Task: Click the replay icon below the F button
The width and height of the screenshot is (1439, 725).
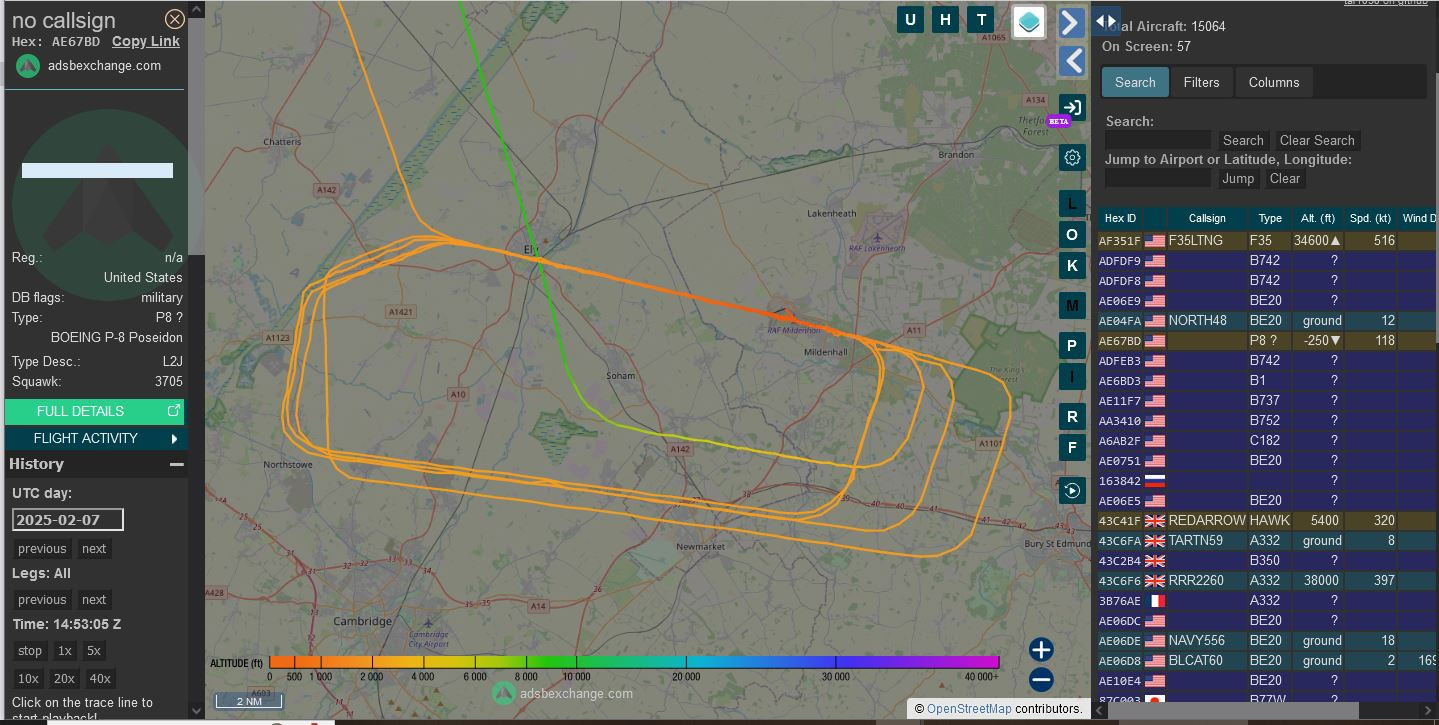Action: [1072, 490]
